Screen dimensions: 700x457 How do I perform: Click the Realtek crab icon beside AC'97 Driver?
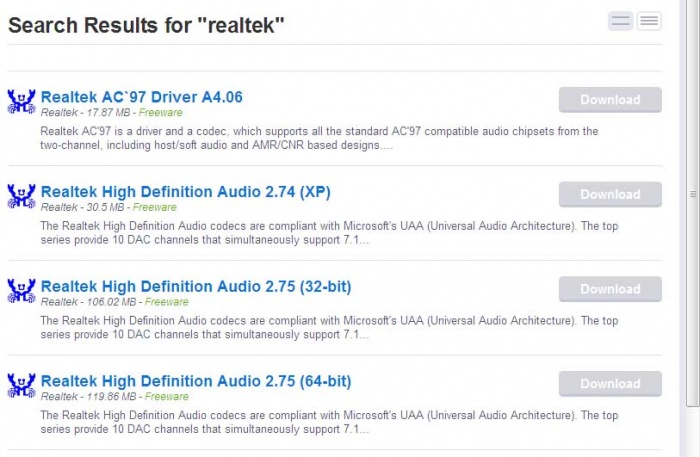[x=21, y=101]
